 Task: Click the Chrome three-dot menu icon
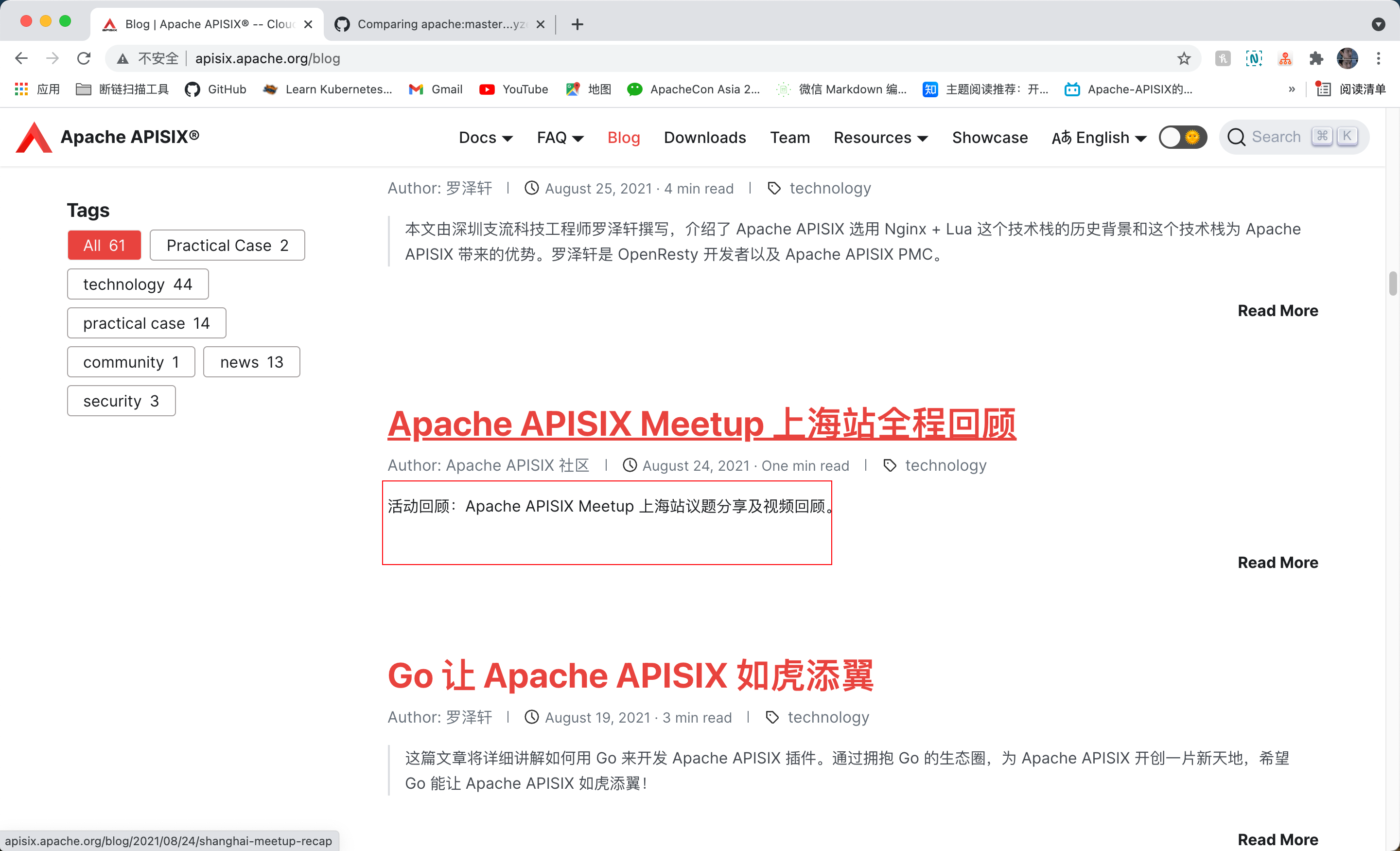coord(1379,58)
